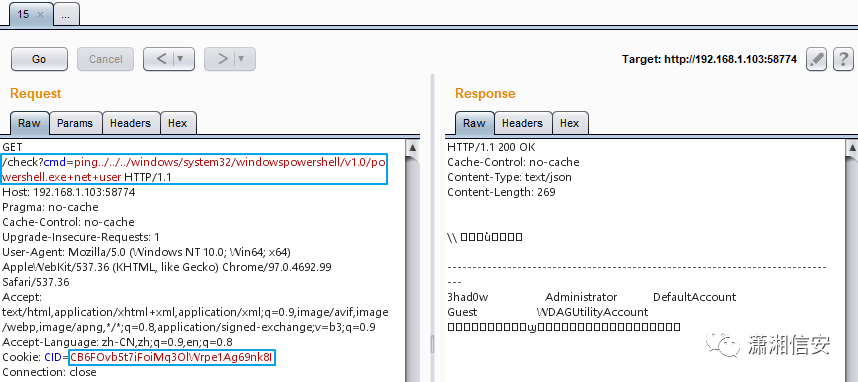Go back to previous request in history
This screenshot has width=858, height=382.
click(161, 59)
